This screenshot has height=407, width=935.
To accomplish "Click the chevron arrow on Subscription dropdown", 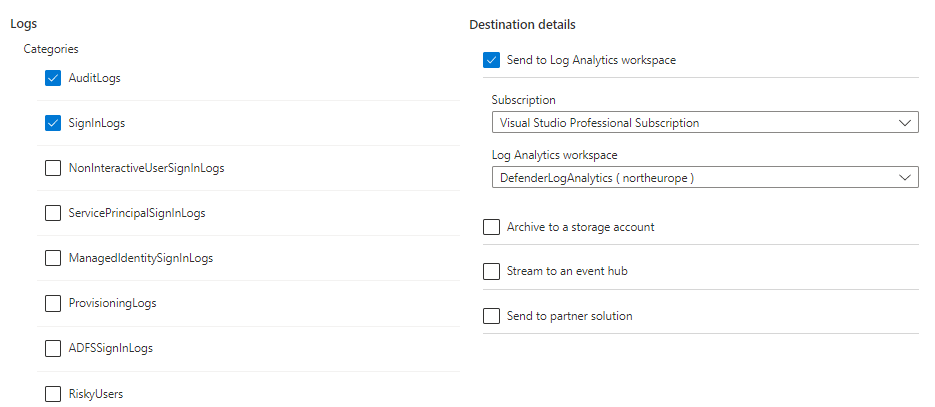I will click(904, 123).
